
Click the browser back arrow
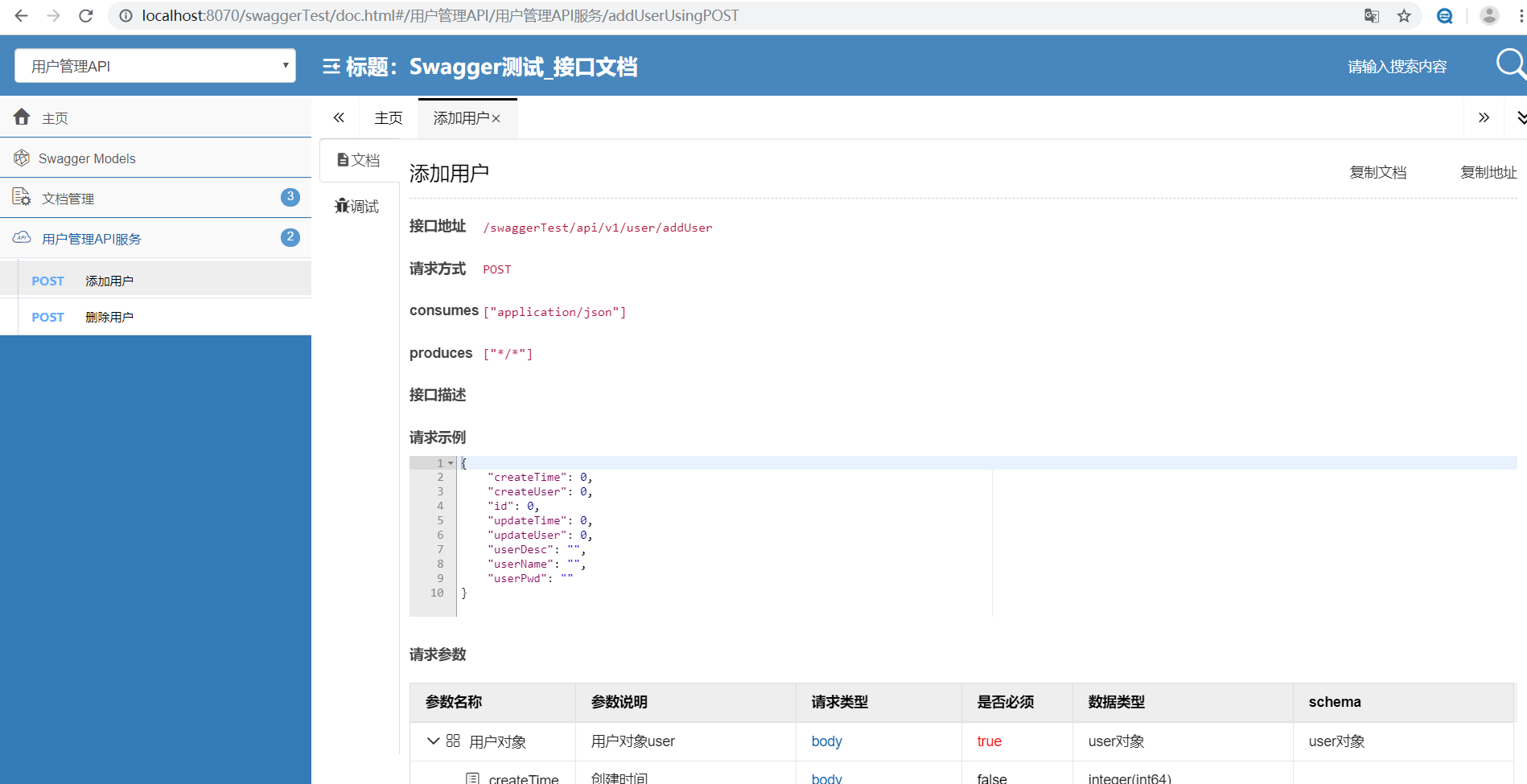pyautogui.click(x=22, y=15)
